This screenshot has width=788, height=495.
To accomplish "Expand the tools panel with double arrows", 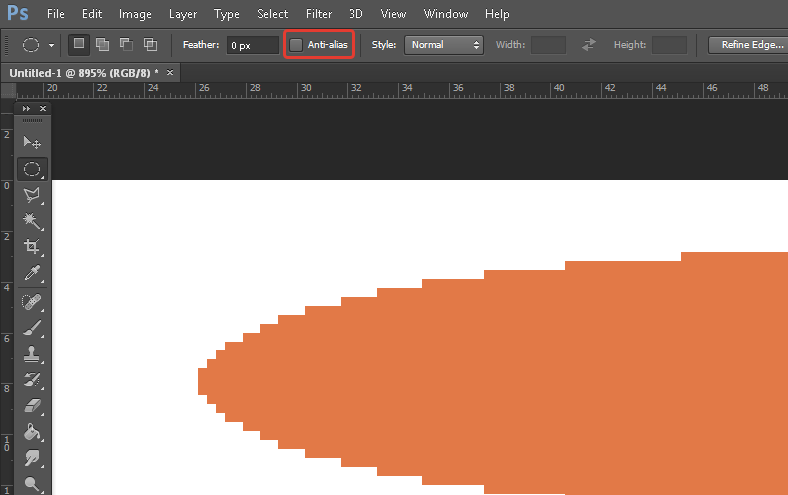I will coord(26,108).
